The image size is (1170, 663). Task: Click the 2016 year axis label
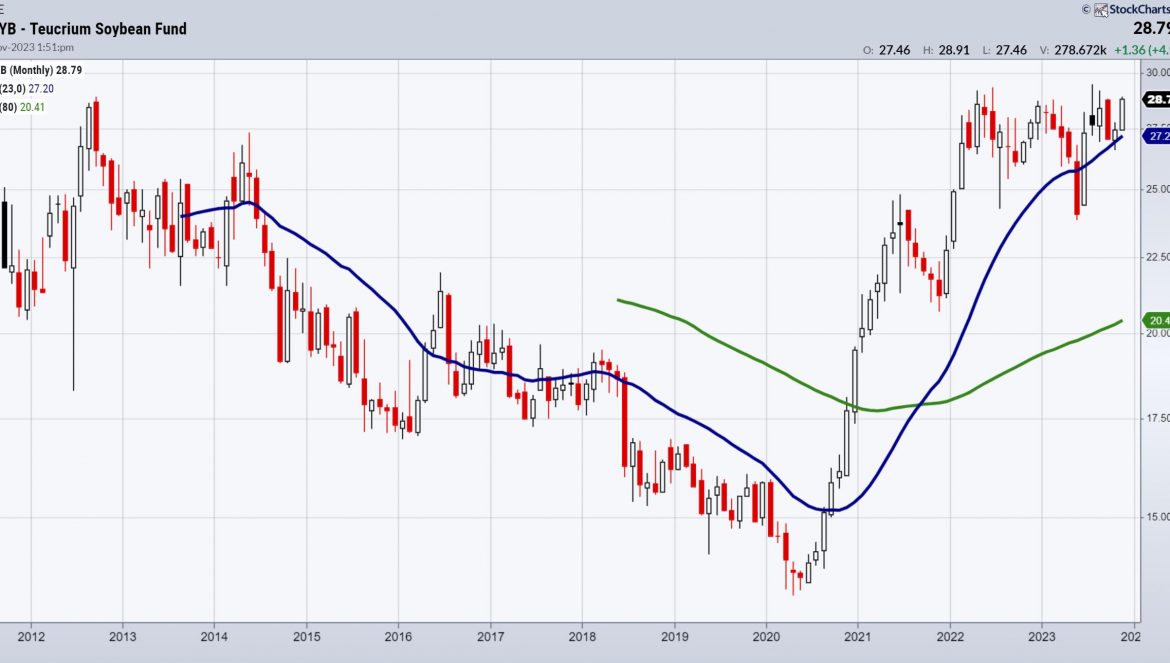398,637
